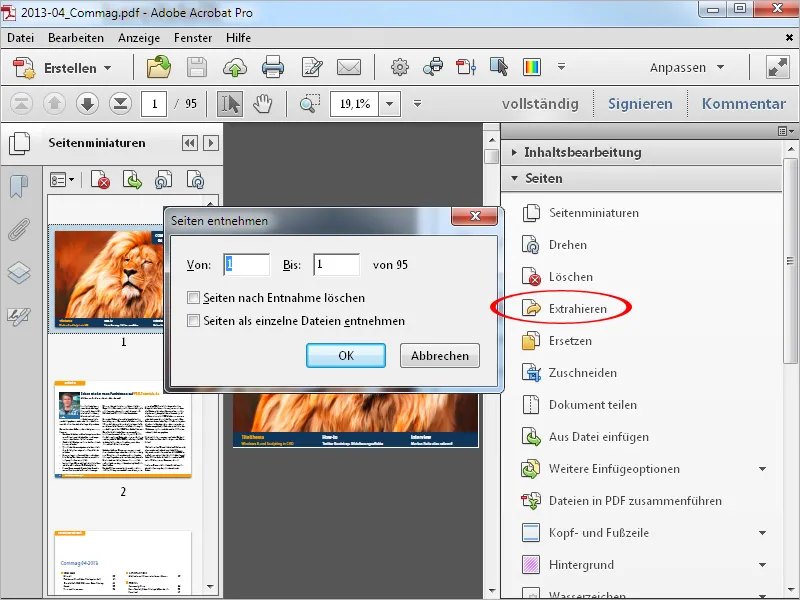
Task: Open the Datei menu
Action: 20,38
